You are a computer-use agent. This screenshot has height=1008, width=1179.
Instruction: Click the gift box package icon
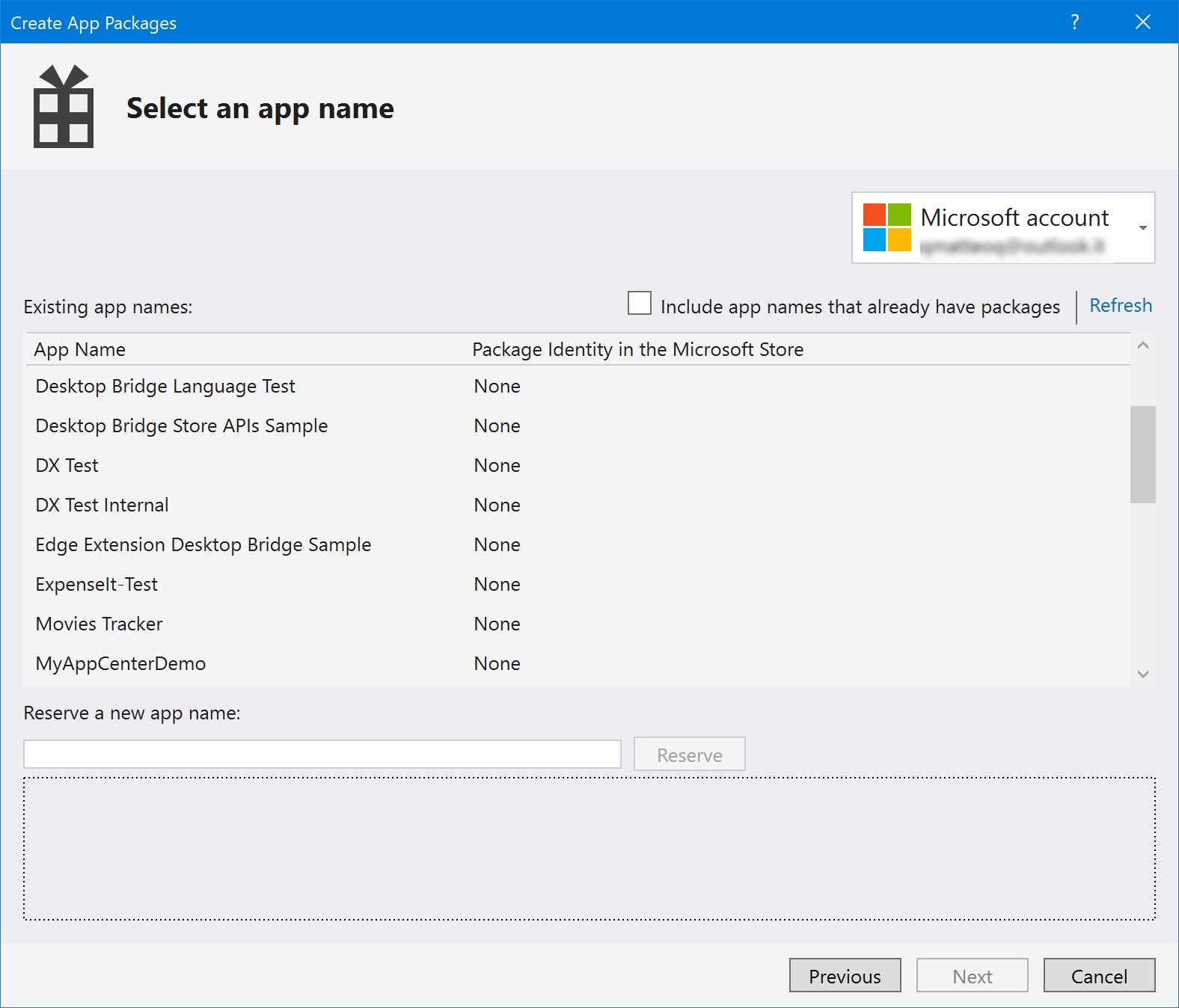click(x=64, y=106)
